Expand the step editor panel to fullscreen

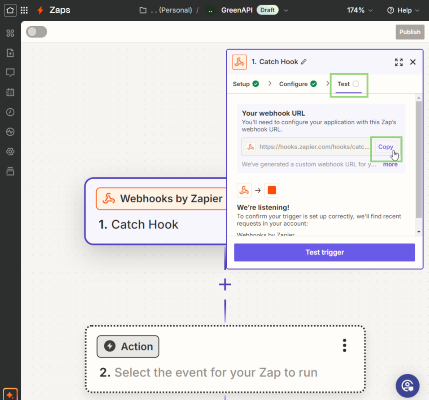(399, 62)
